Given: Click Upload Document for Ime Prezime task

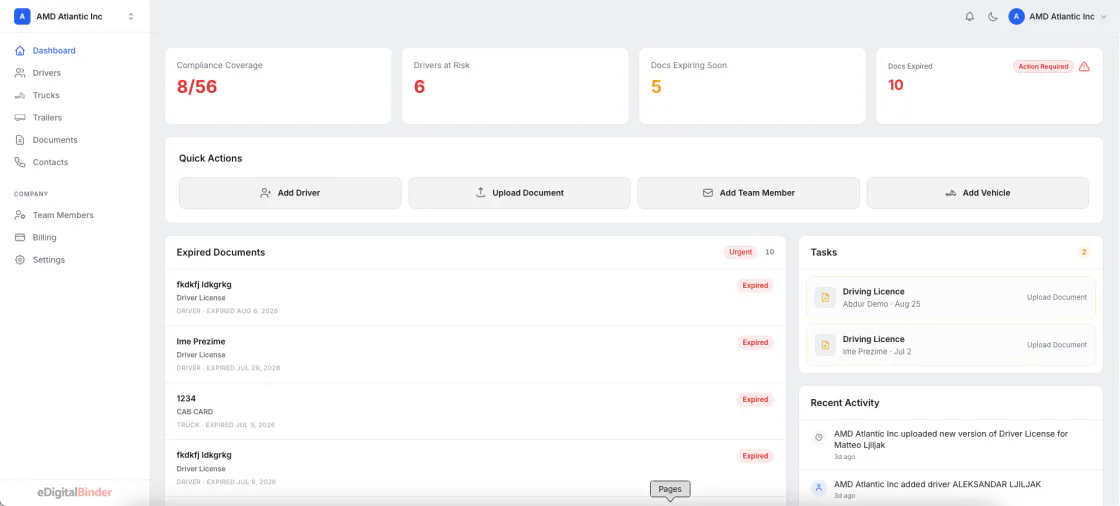Looking at the screenshot, I should (1057, 344).
